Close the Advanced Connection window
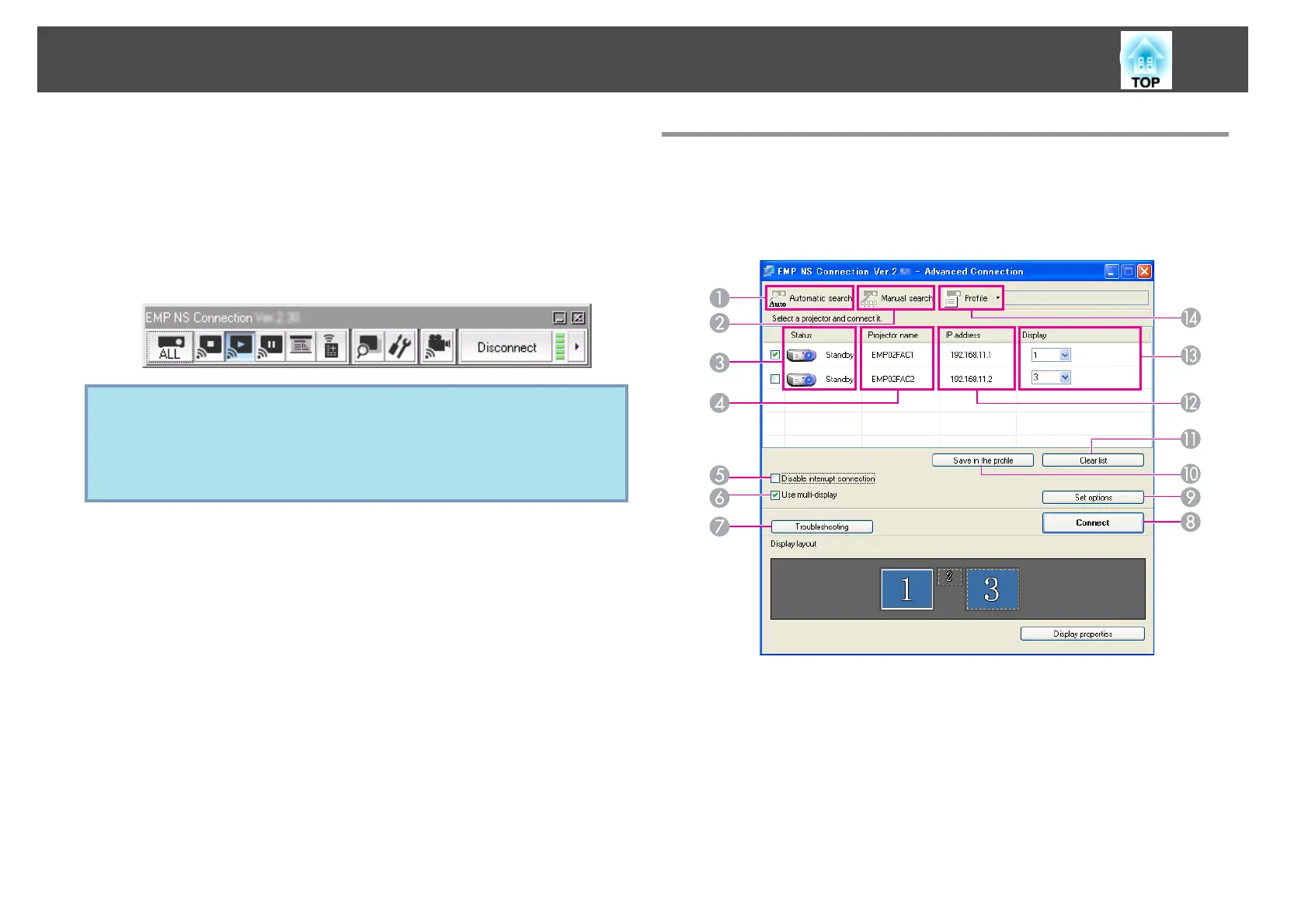Viewport: 1308px width, 924px height. click(x=1144, y=271)
